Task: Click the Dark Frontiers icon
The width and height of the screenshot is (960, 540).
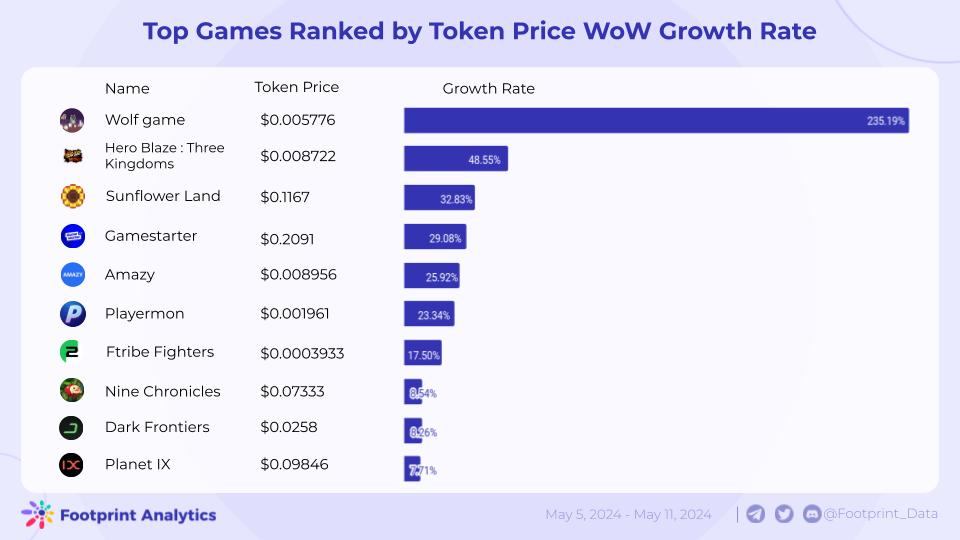Action: pos(71,427)
